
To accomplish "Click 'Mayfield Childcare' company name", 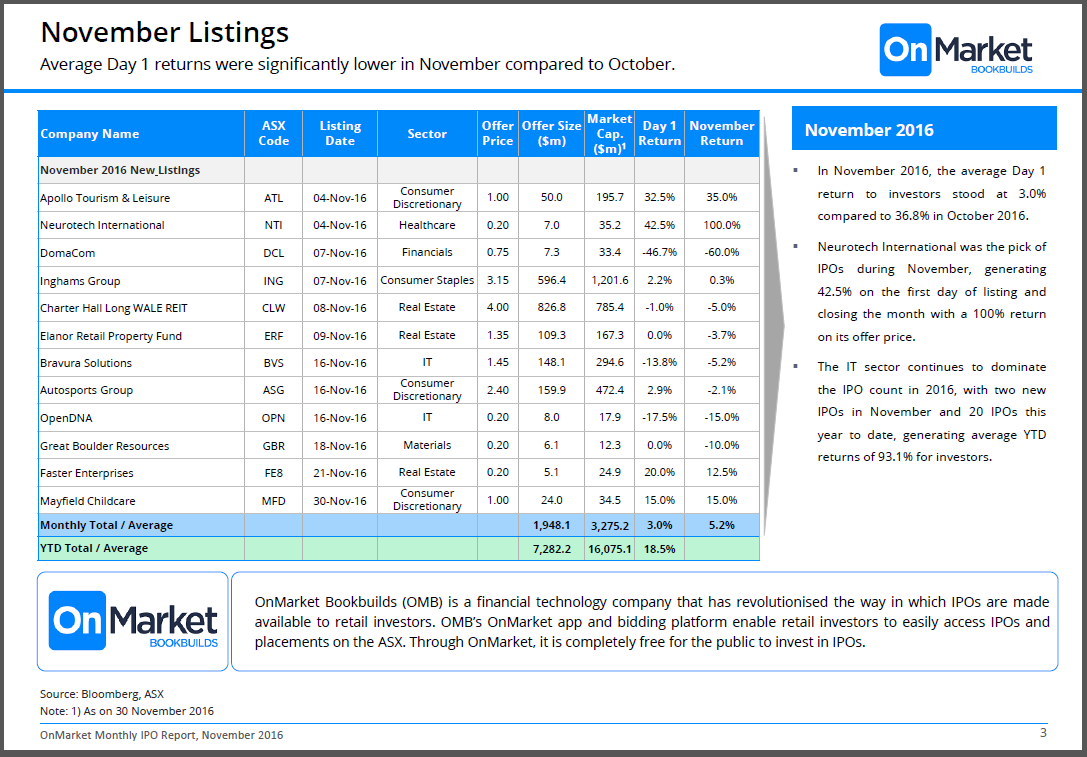I will tap(88, 501).
